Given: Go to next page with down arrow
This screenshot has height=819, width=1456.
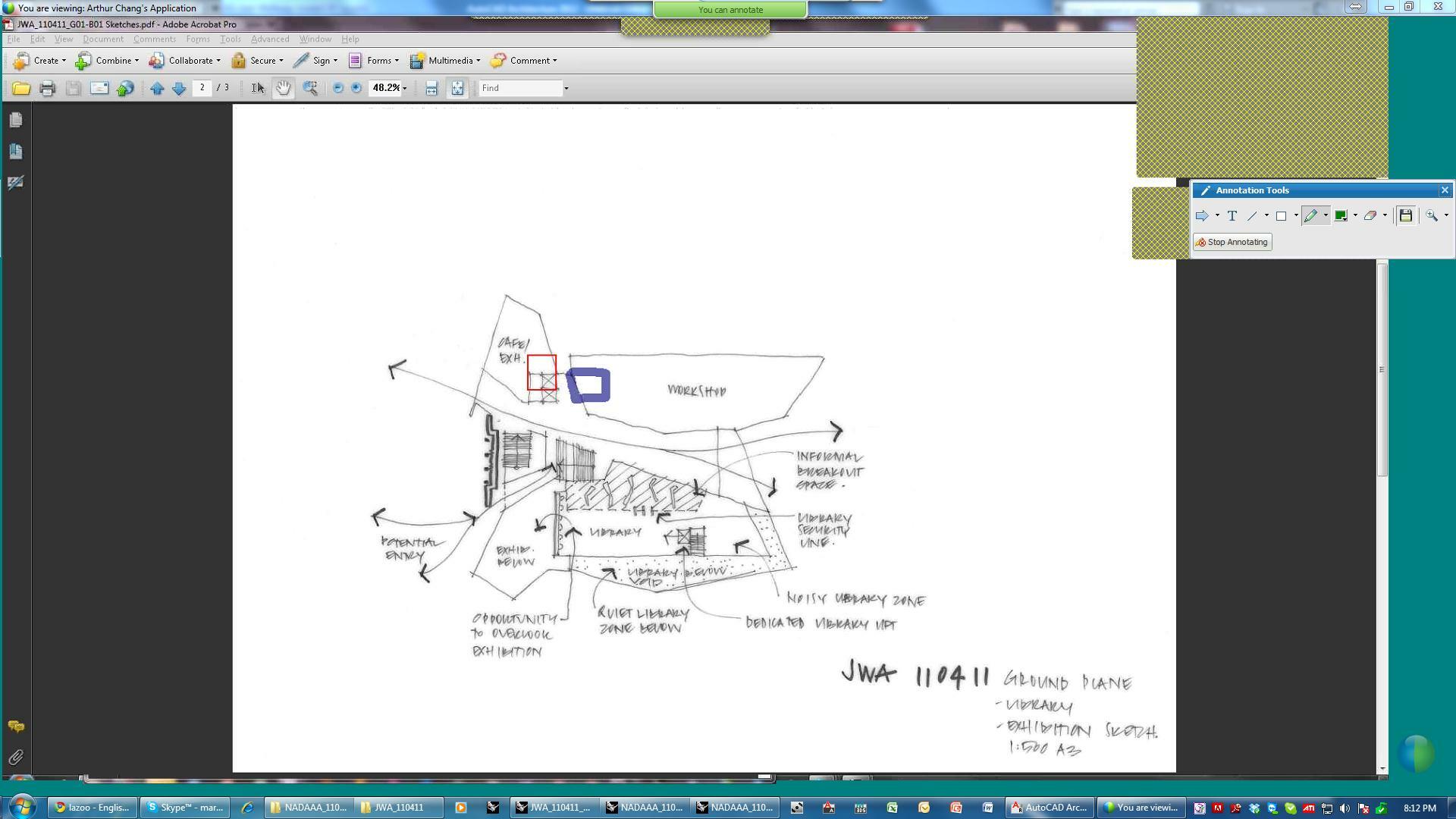Looking at the screenshot, I should [x=179, y=88].
